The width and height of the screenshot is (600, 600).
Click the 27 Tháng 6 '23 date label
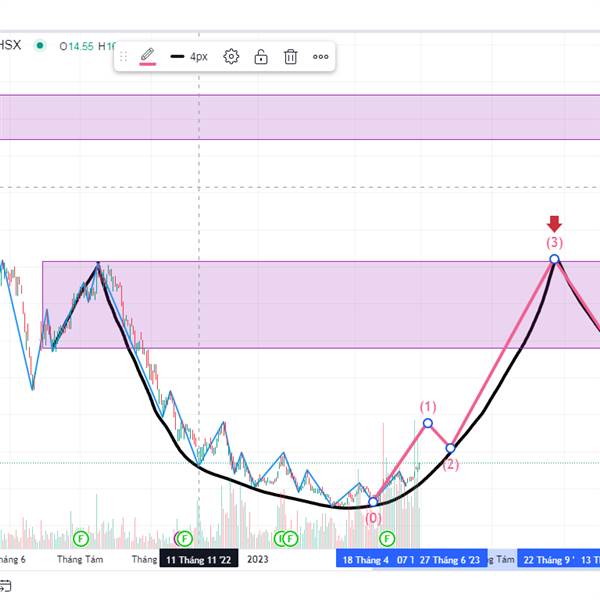[450, 560]
